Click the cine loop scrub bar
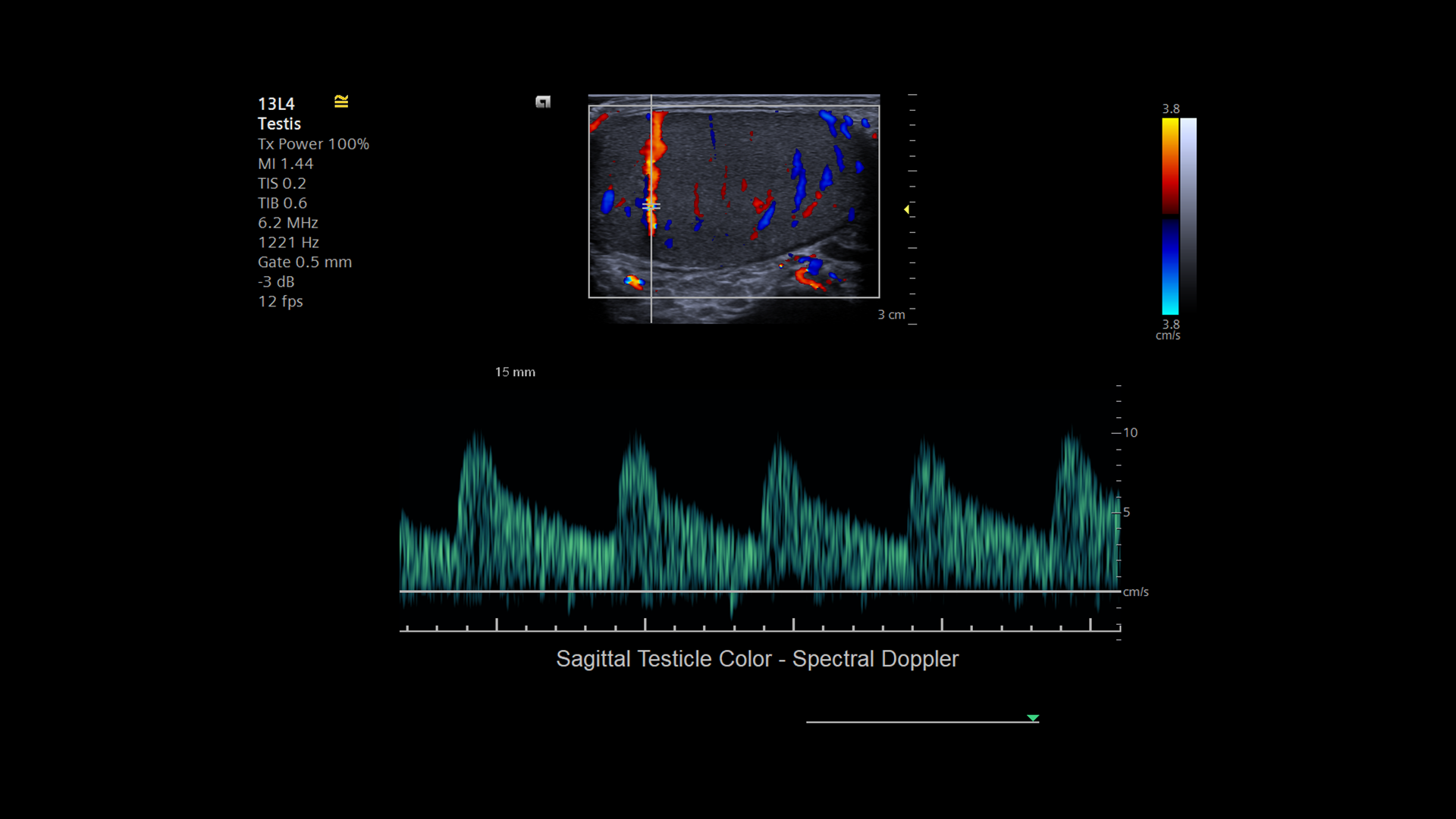 pyautogui.click(x=921, y=722)
